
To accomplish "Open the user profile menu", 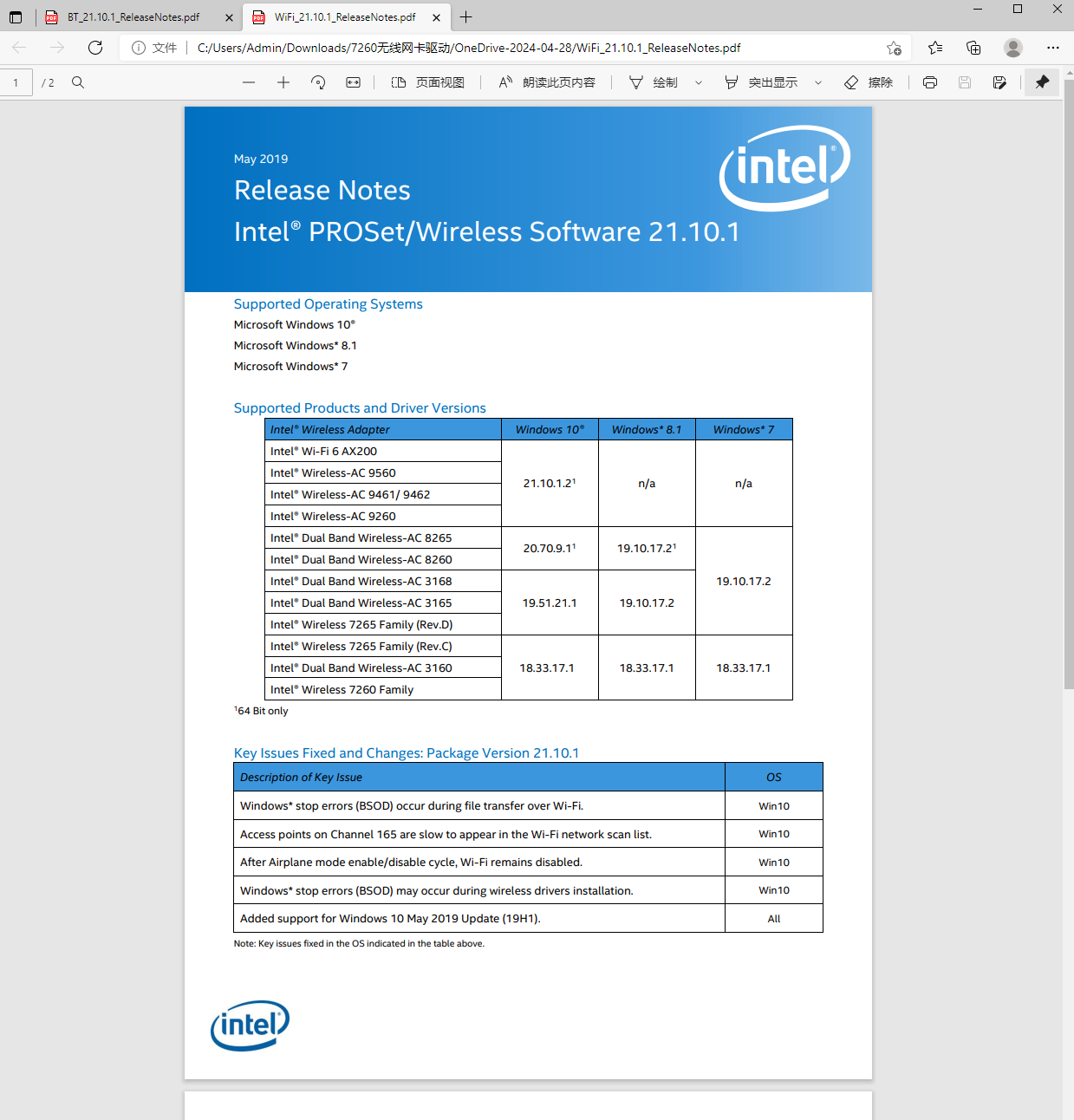I will point(1013,48).
